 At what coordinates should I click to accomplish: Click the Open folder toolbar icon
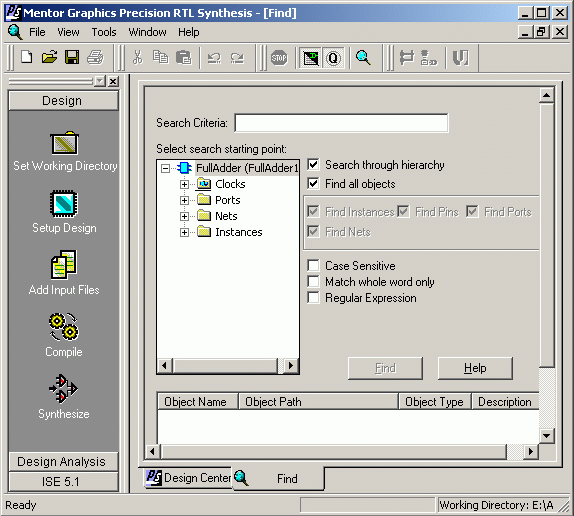coord(49,57)
